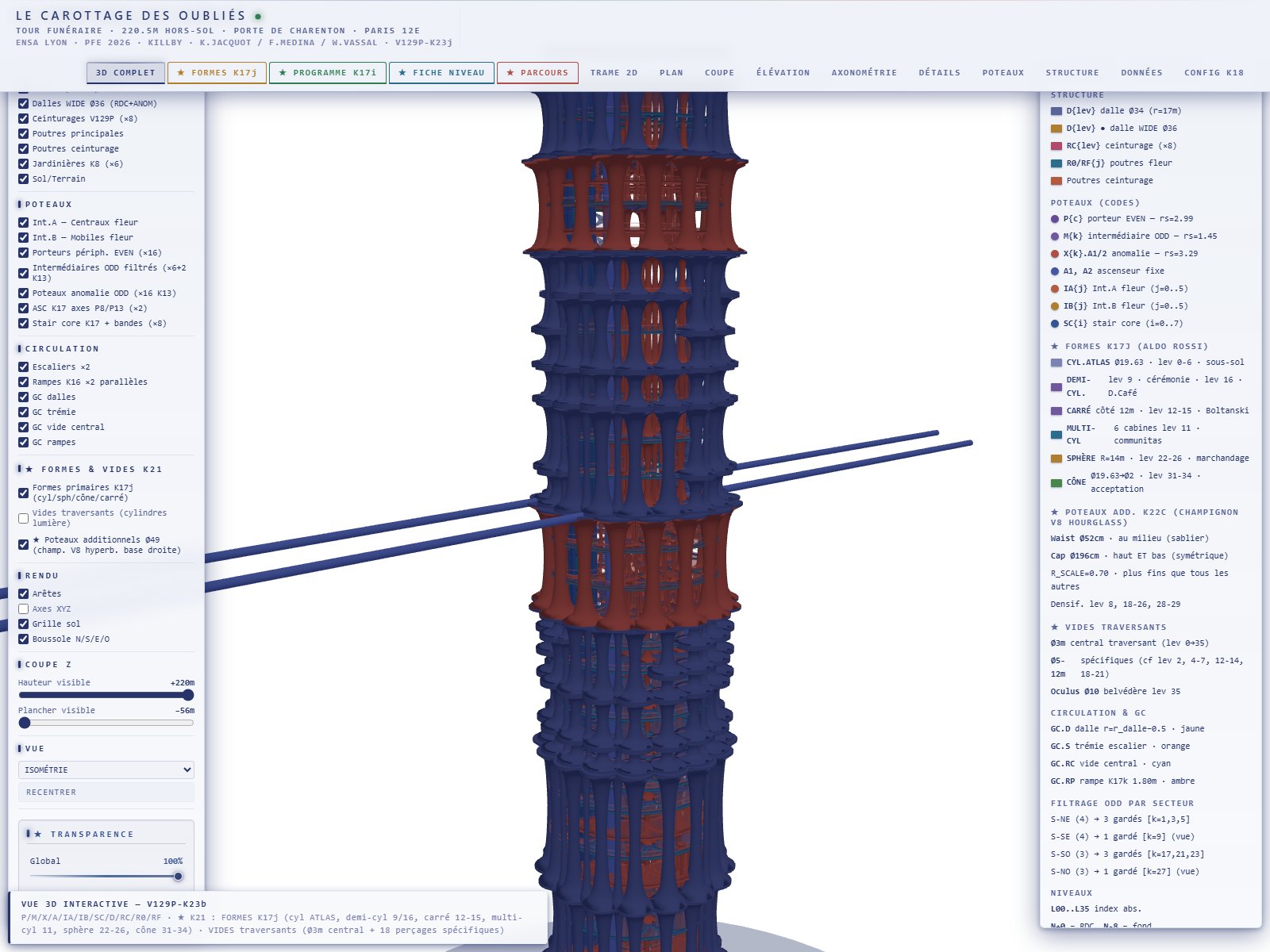Viewport: 1270px width, 952px height.
Task: Open the ISOMÉTRIE view dropdown
Action: pos(106,770)
